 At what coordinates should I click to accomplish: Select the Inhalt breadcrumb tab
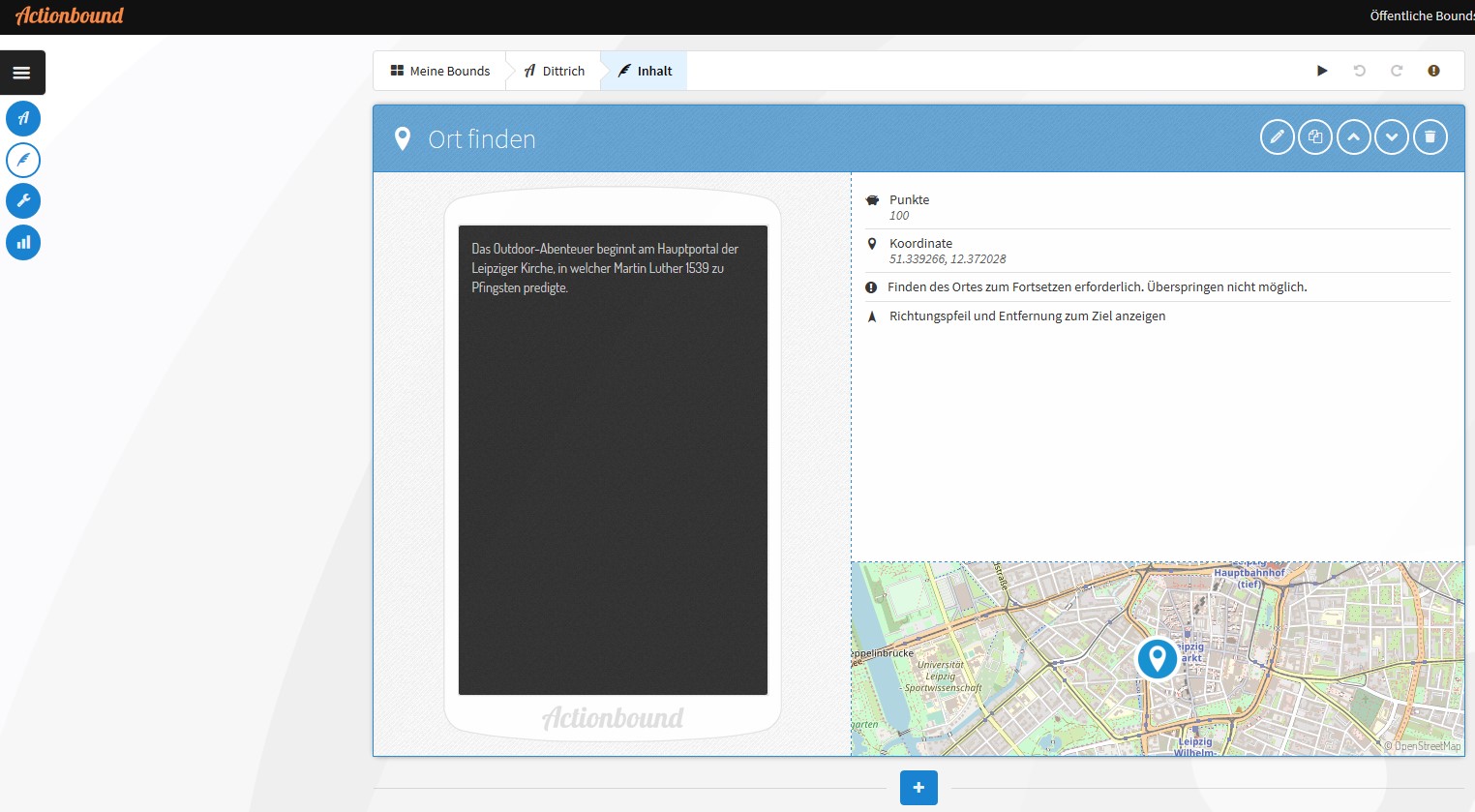tap(646, 71)
